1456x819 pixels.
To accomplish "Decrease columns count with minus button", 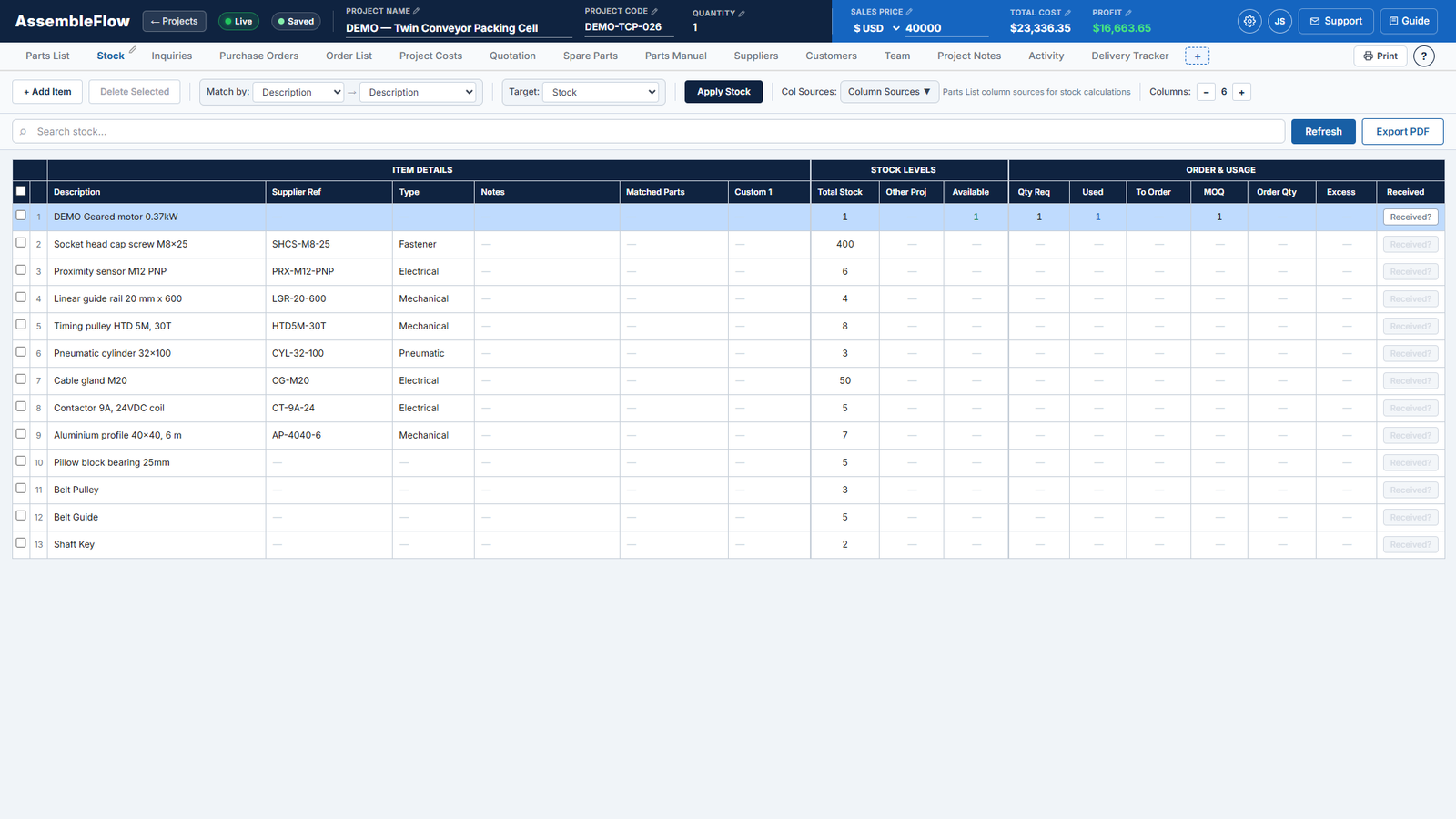I will click(1206, 92).
